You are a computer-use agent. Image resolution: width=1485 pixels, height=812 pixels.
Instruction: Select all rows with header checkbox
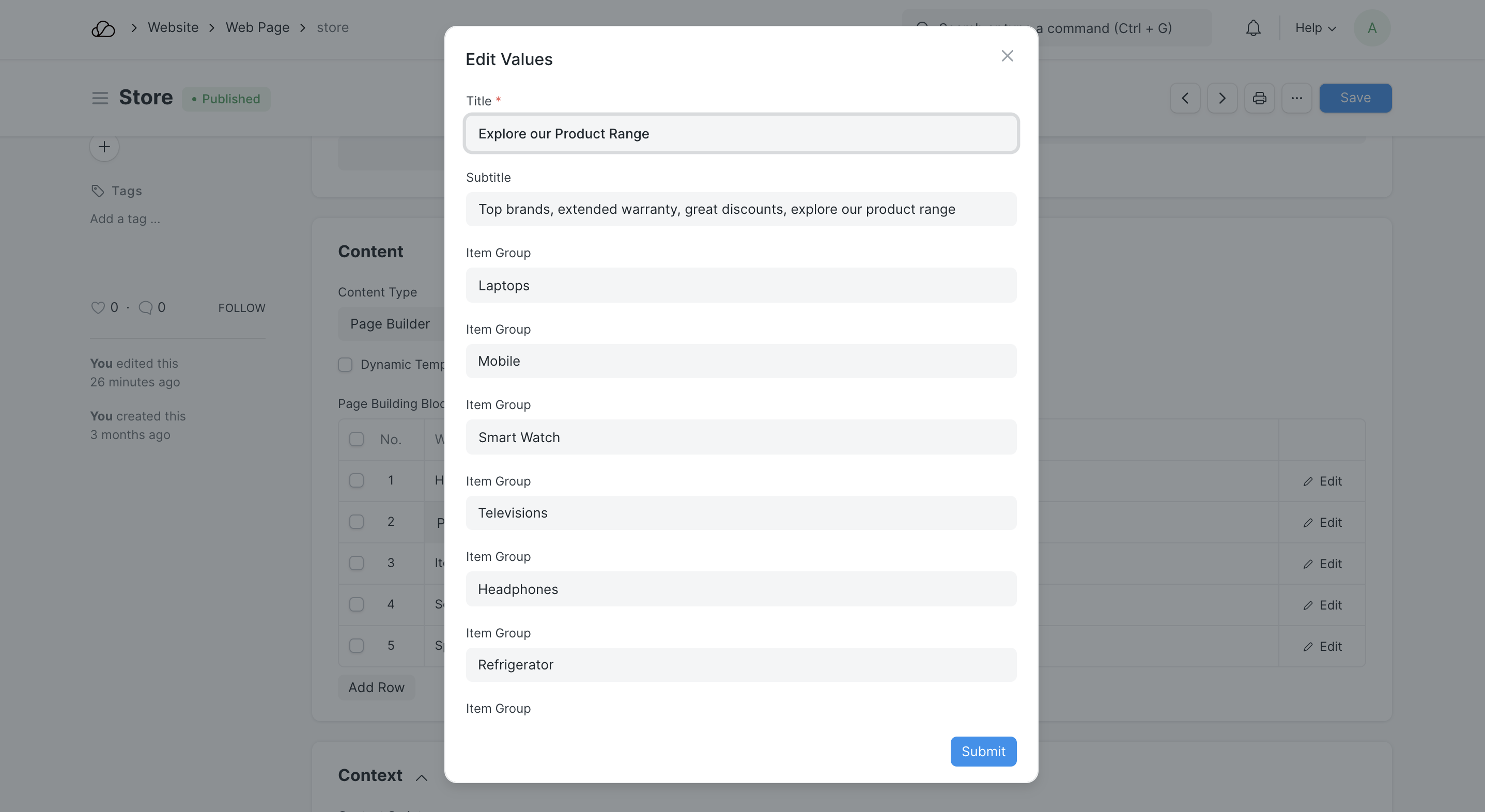[356, 439]
